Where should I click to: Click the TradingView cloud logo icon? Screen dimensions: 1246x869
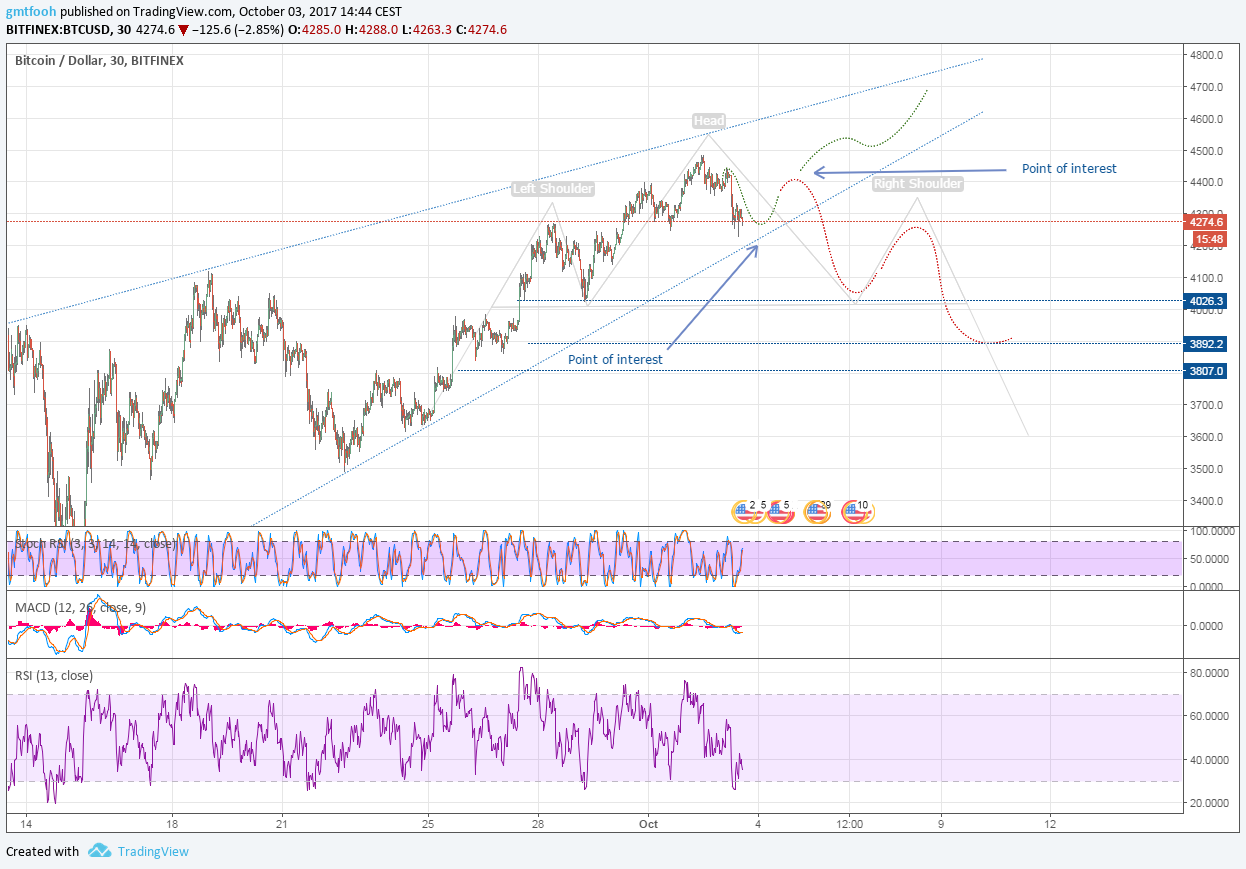point(99,851)
